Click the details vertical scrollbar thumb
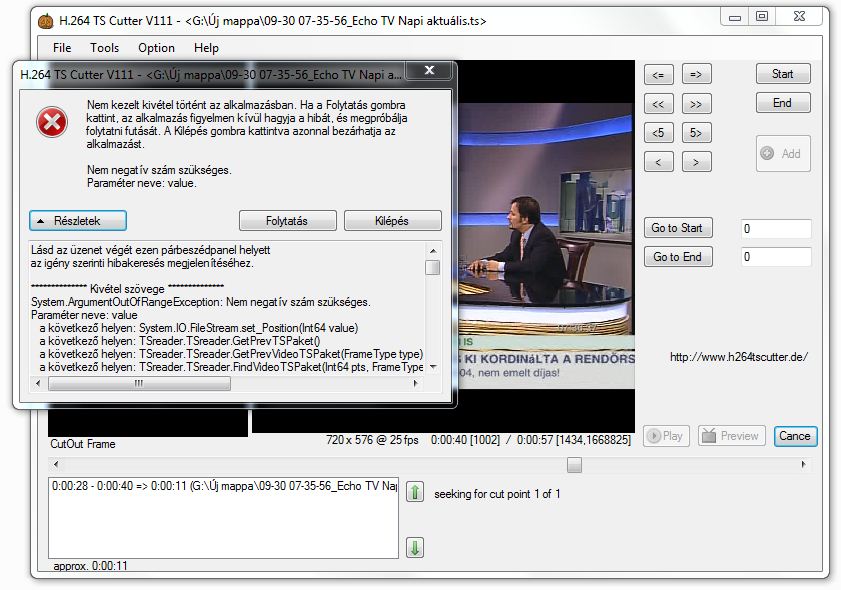841x590 pixels. point(433,267)
